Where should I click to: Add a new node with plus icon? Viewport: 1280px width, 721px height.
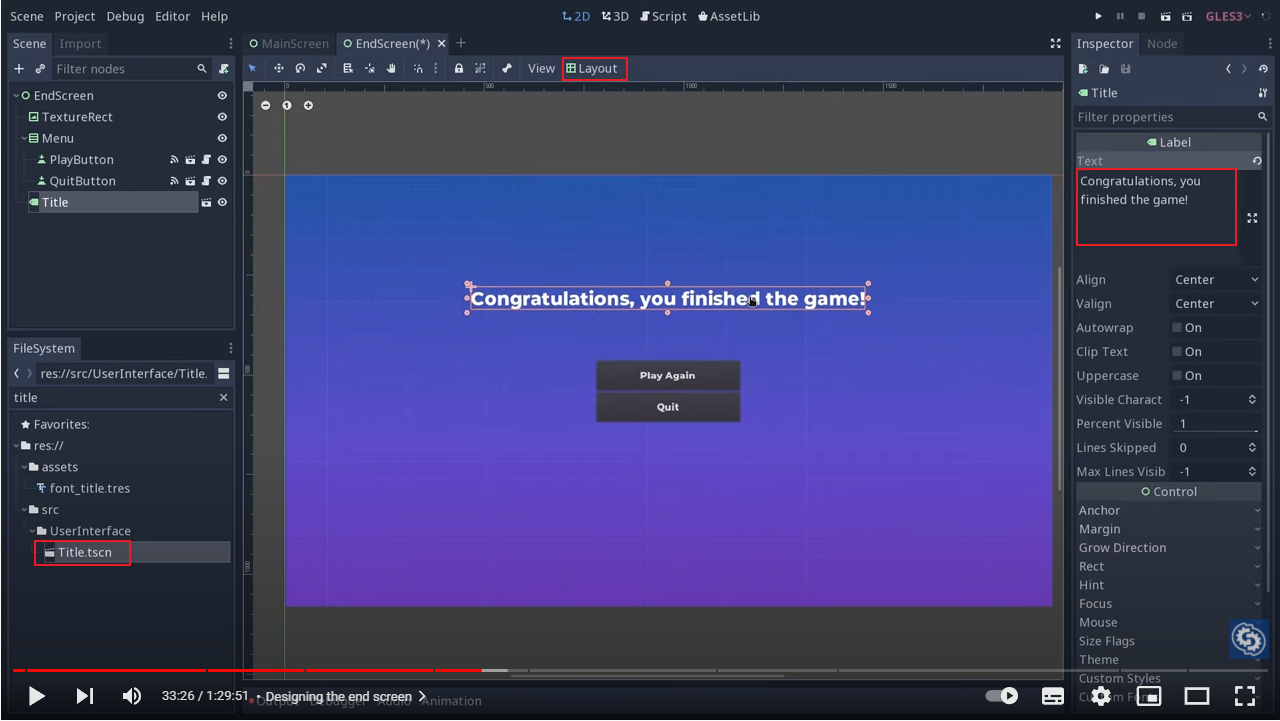[x=19, y=69]
